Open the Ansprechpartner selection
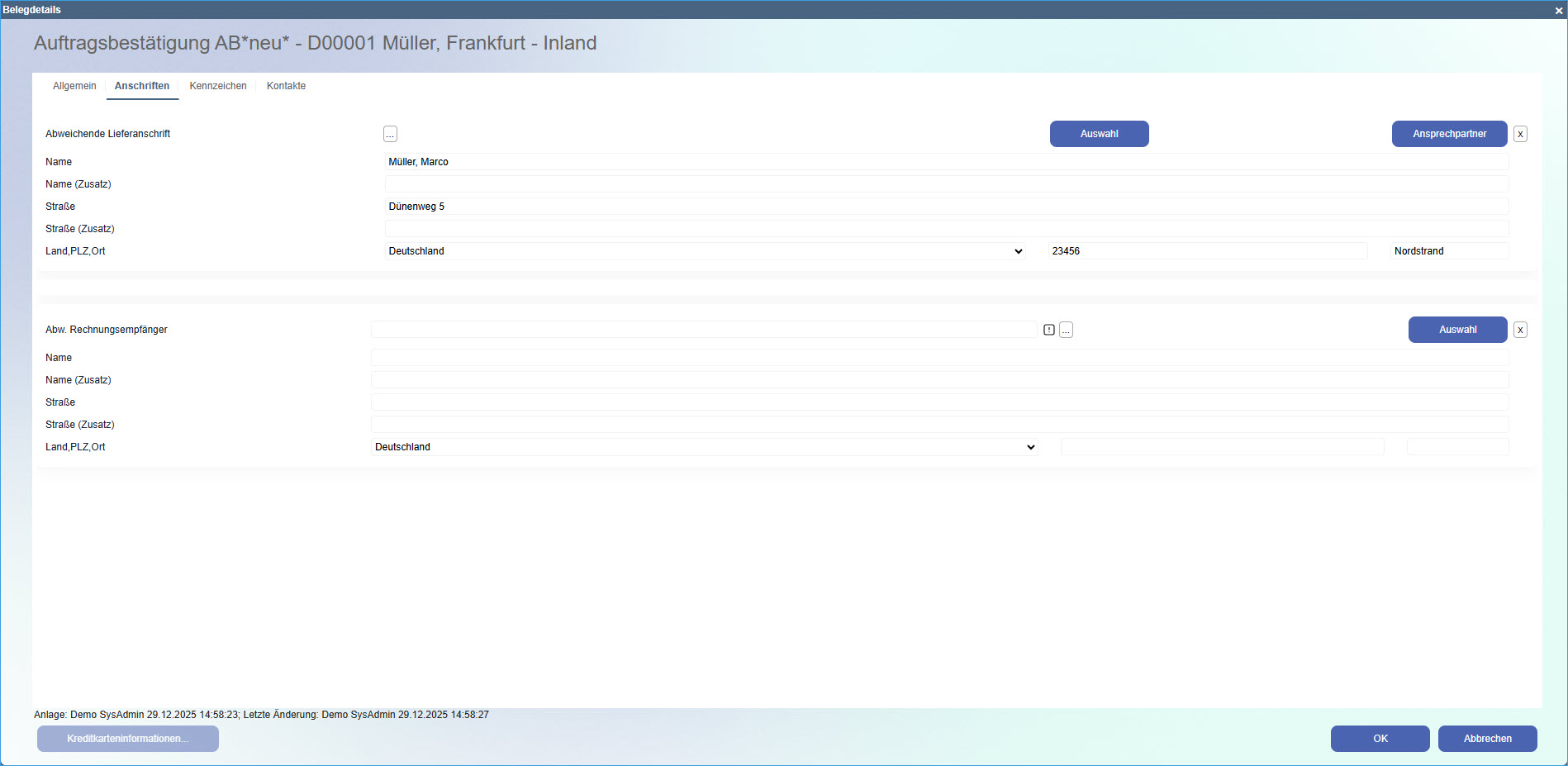The image size is (1568, 766). pos(1448,133)
